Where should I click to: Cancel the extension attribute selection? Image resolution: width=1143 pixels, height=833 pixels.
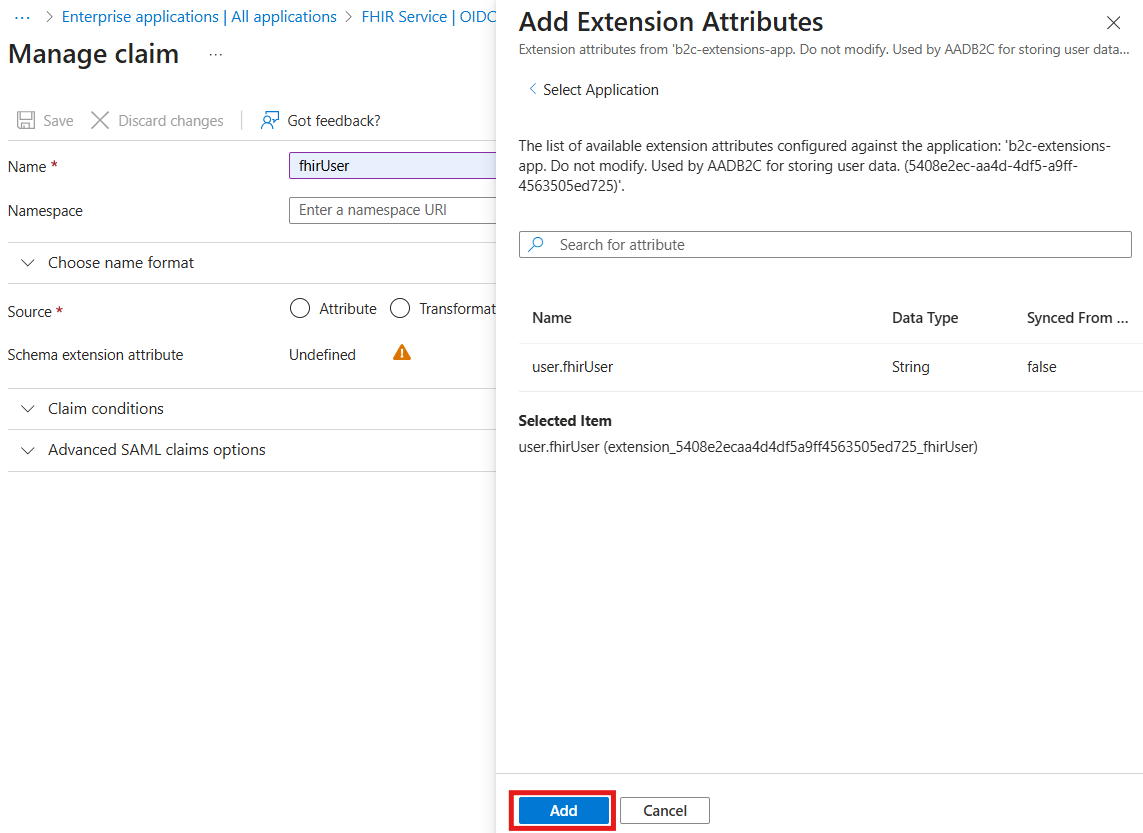click(x=664, y=810)
